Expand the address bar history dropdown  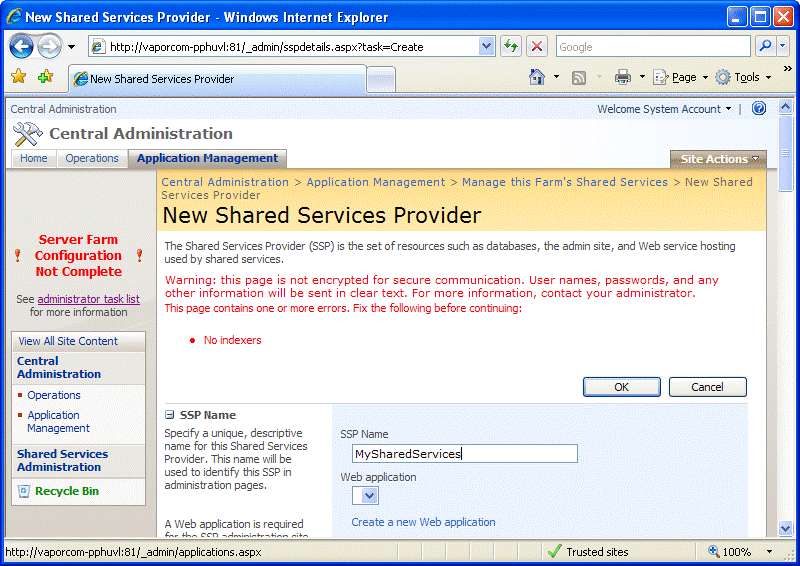click(487, 47)
